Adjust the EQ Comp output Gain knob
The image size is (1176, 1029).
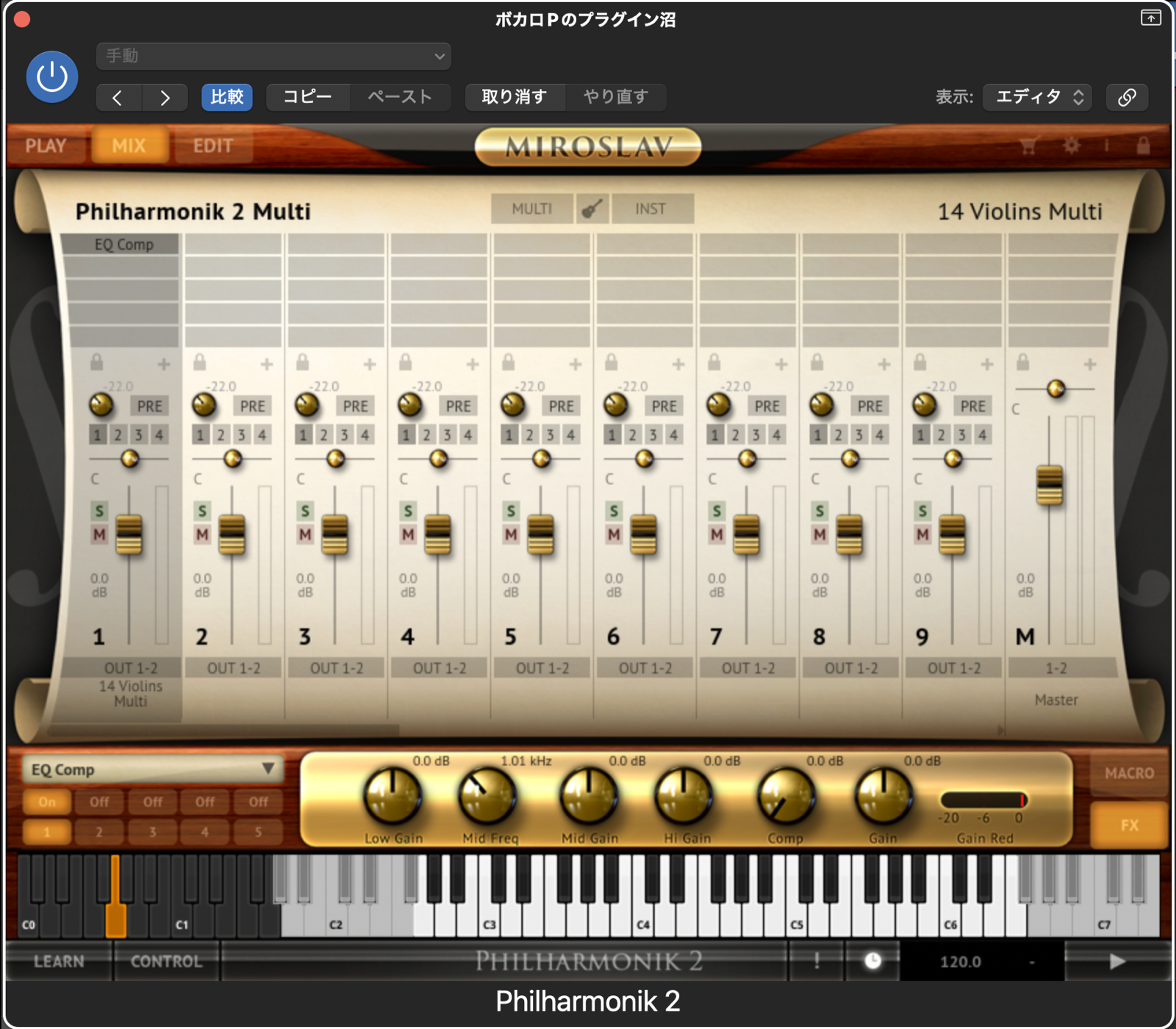(x=884, y=797)
